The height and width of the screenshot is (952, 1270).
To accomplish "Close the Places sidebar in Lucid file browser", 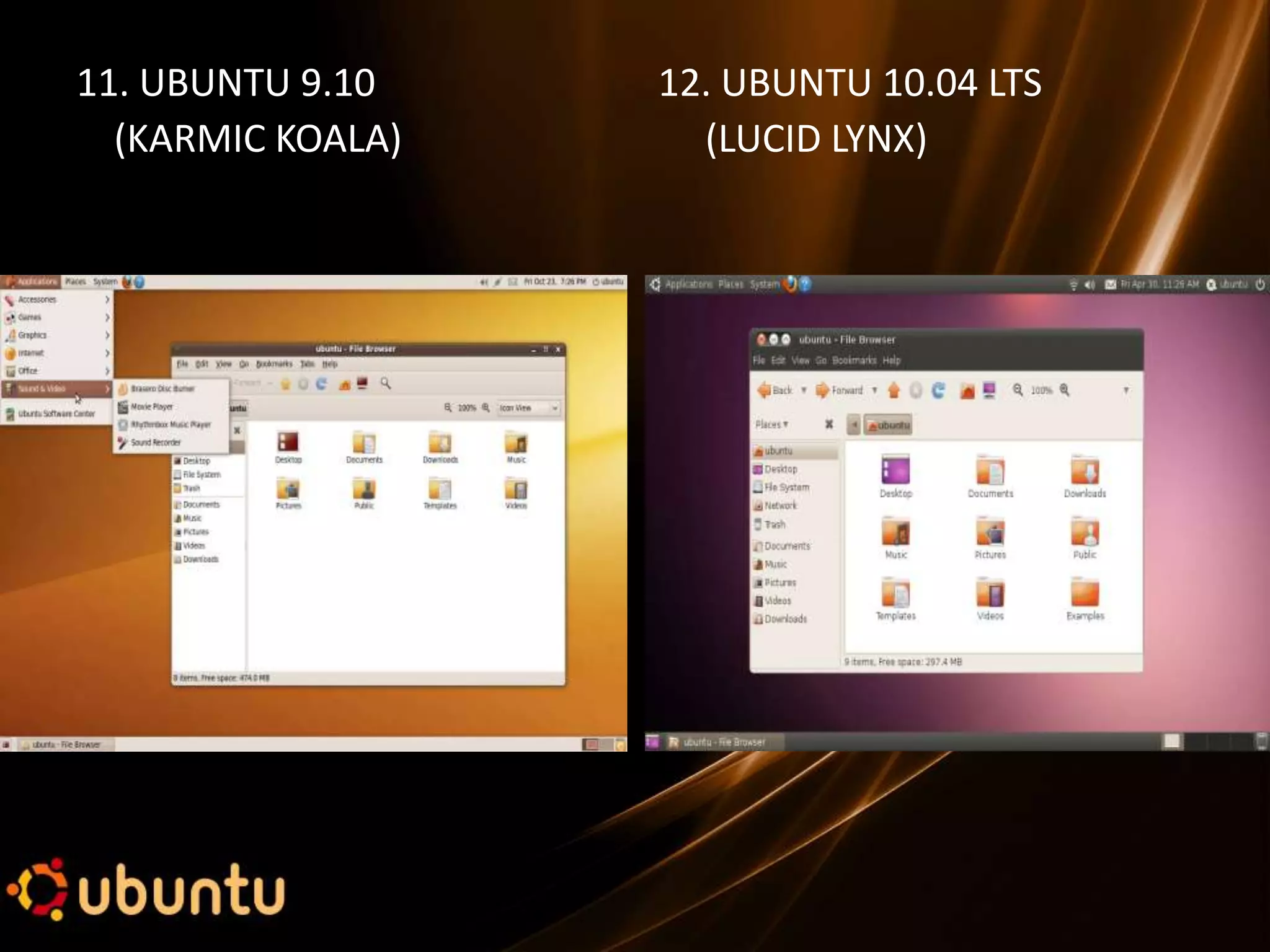I will click(829, 425).
